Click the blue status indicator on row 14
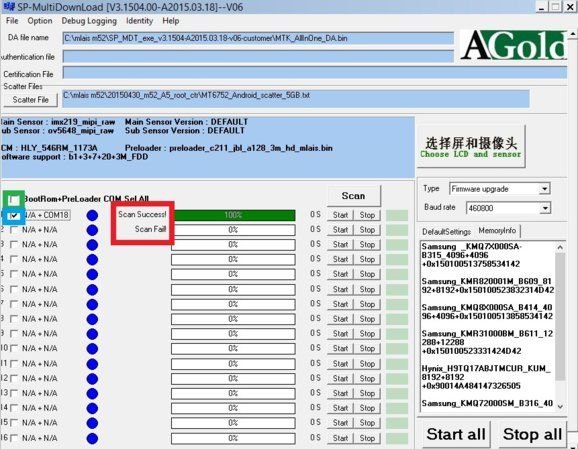 (x=92, y=408)
